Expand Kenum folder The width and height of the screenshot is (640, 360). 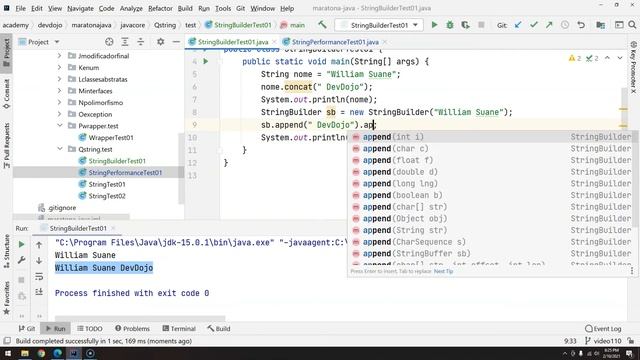click(60, 67)
